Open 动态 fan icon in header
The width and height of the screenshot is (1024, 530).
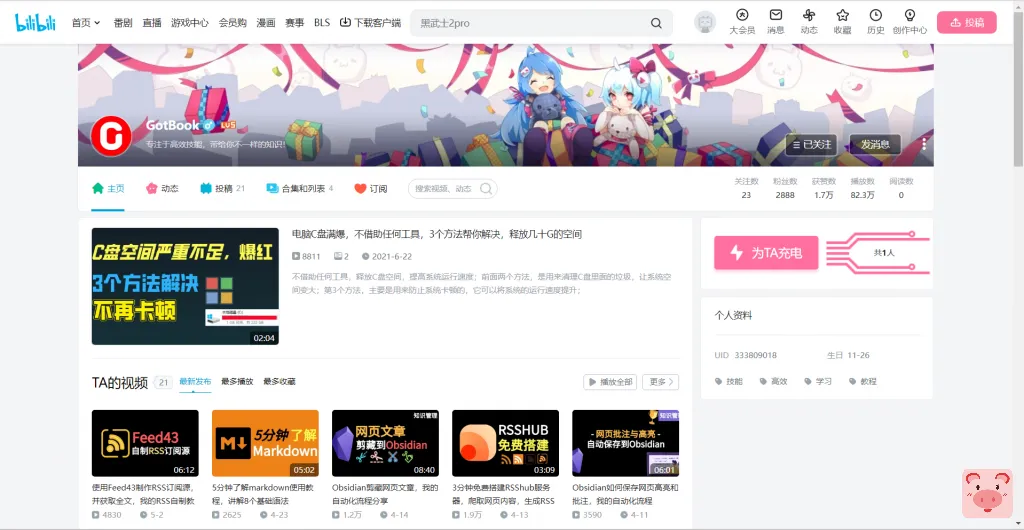[x=809, y=22]
